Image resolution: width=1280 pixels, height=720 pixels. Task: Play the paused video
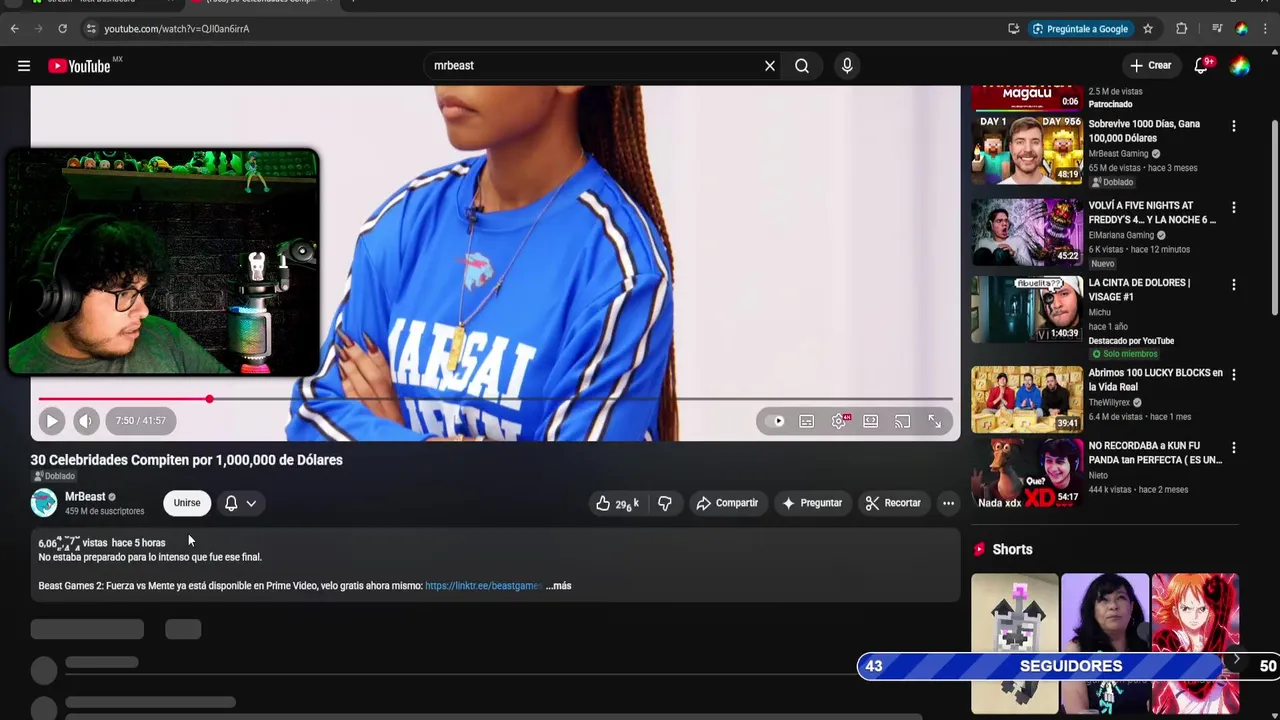pyautogui.click(x=52, y=421)
